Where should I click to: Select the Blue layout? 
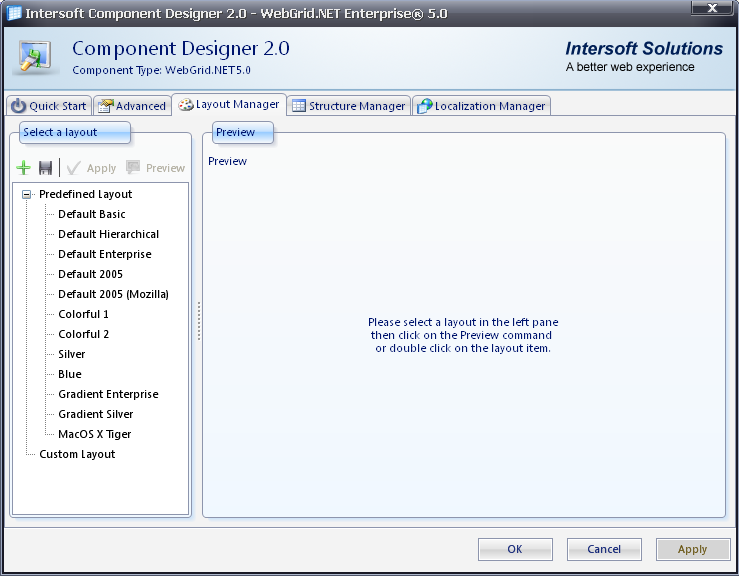coord(70,374)
